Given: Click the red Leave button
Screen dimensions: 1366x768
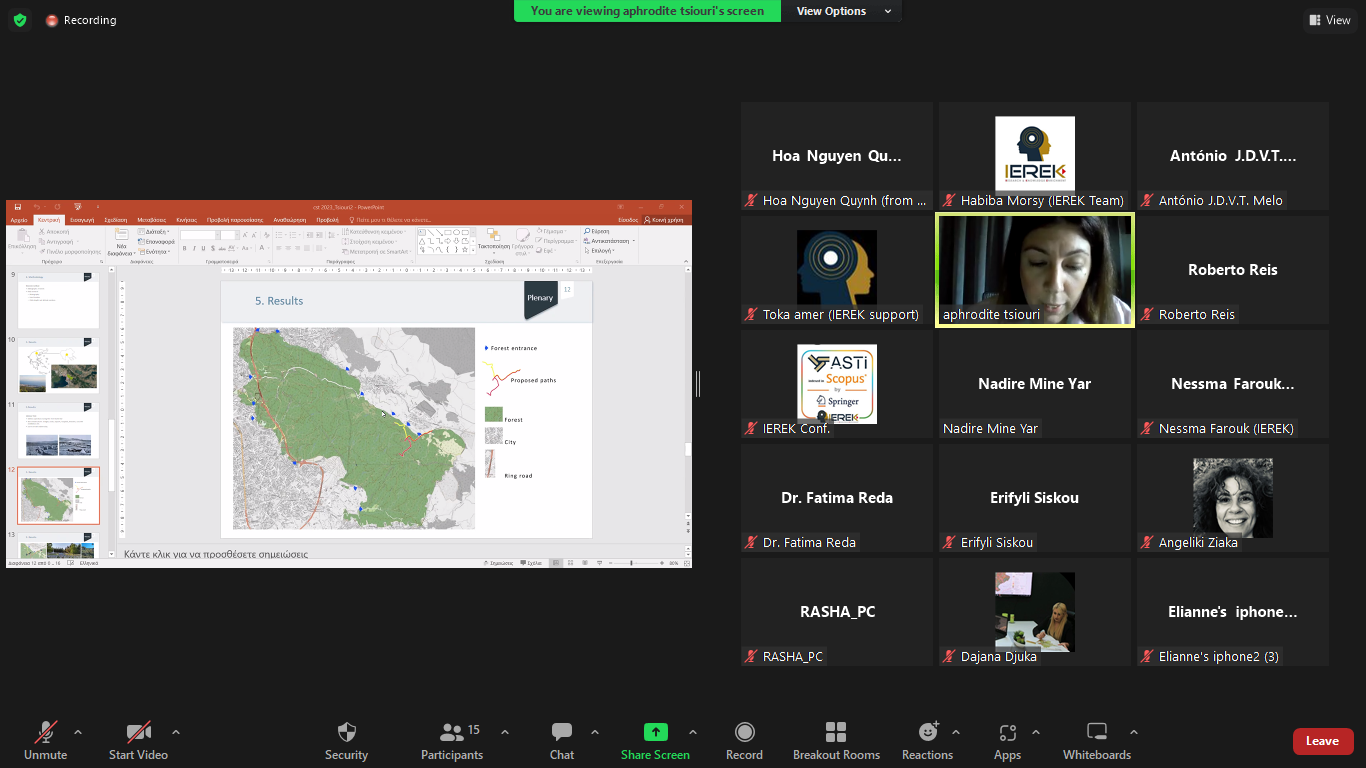Looking at the screenshot, I should 1322,741.
